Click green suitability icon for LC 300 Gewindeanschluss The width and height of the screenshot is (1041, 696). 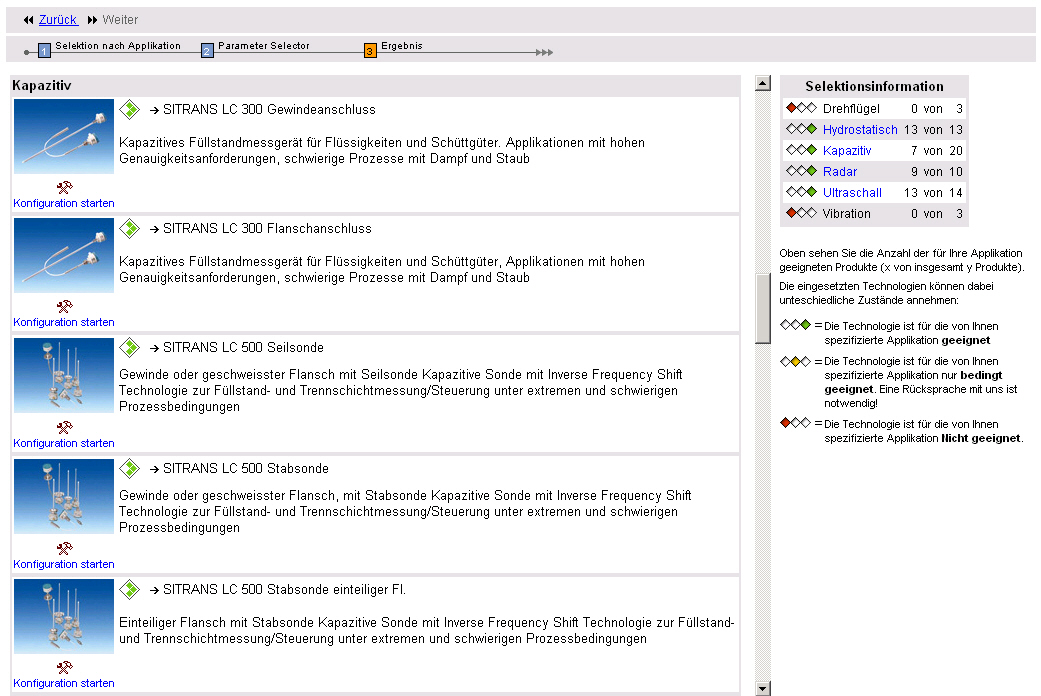click(x=129, y=110)
